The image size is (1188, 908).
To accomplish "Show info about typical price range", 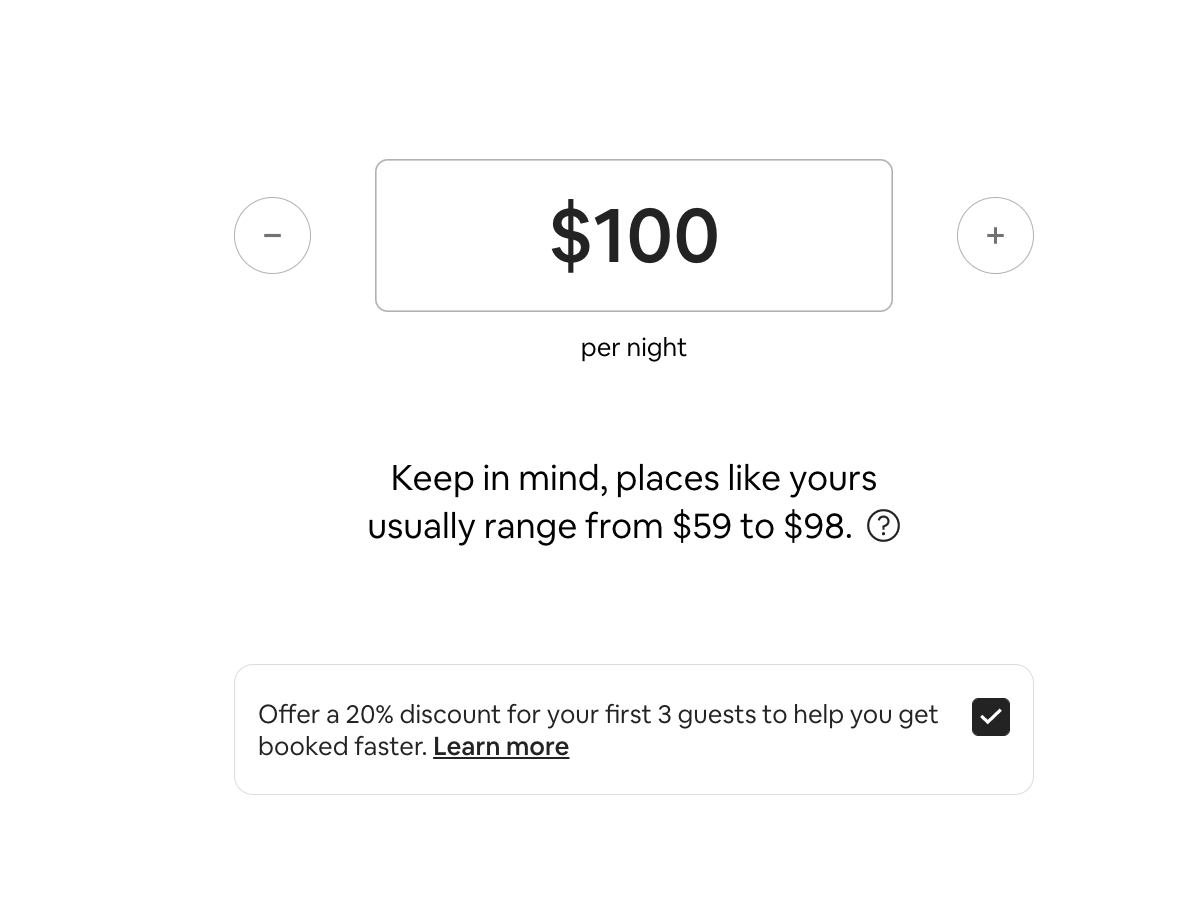I will click(883, 526).
